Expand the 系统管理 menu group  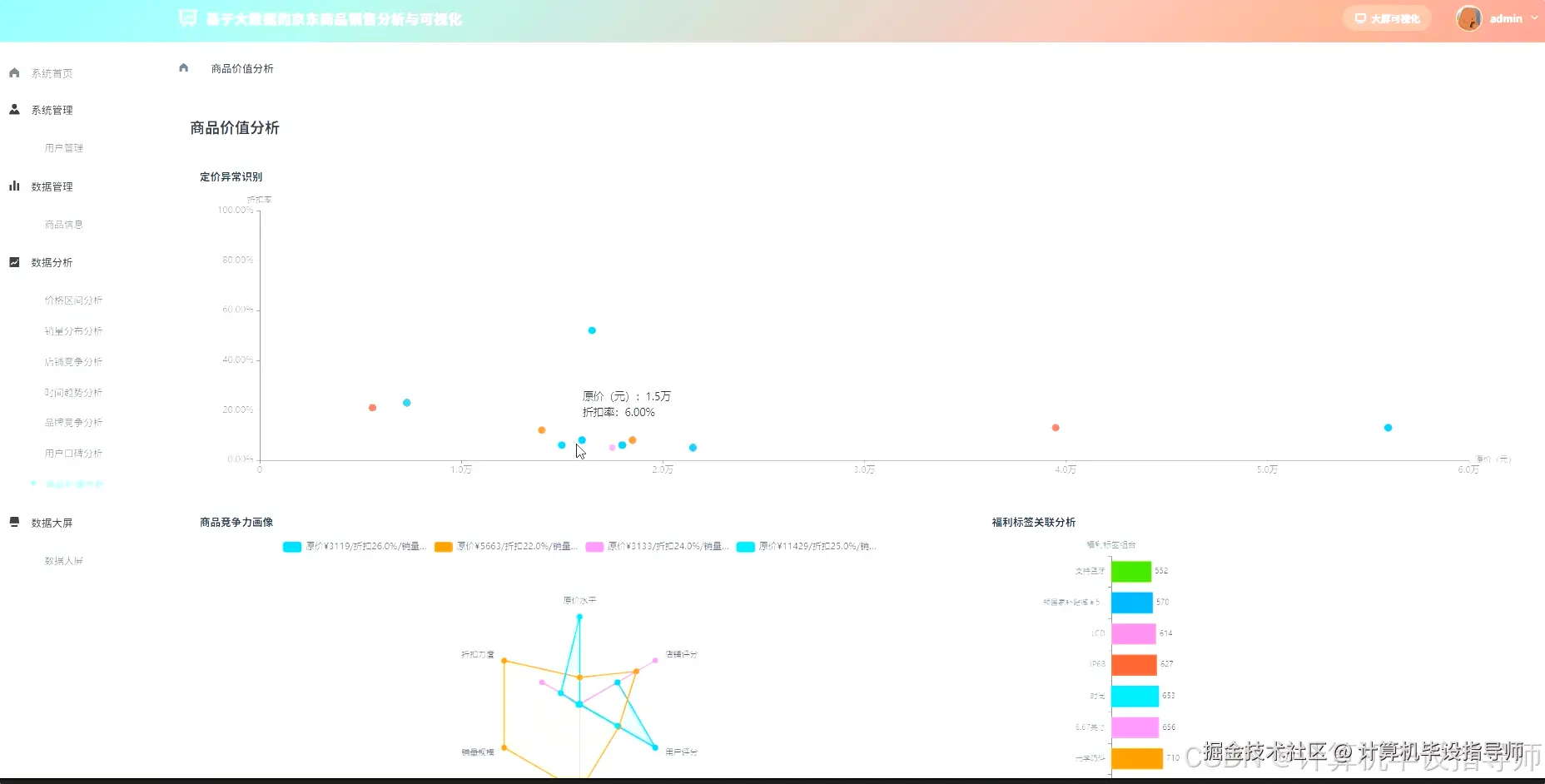tap(52, 110)
